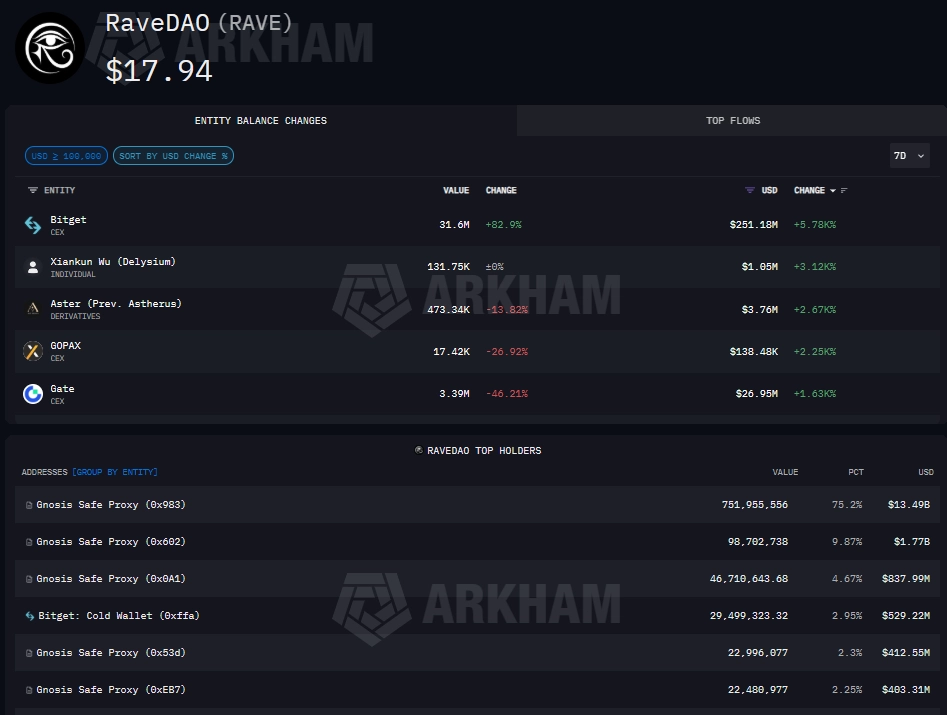Click the $17.94 price

(x=159, y=71)
